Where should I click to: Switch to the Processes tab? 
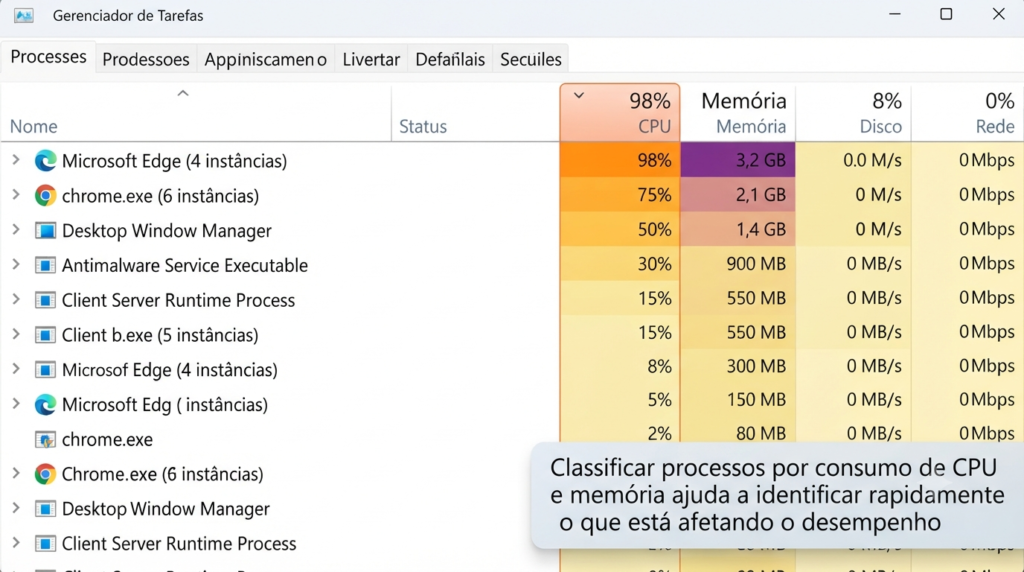tap(48, 57)
